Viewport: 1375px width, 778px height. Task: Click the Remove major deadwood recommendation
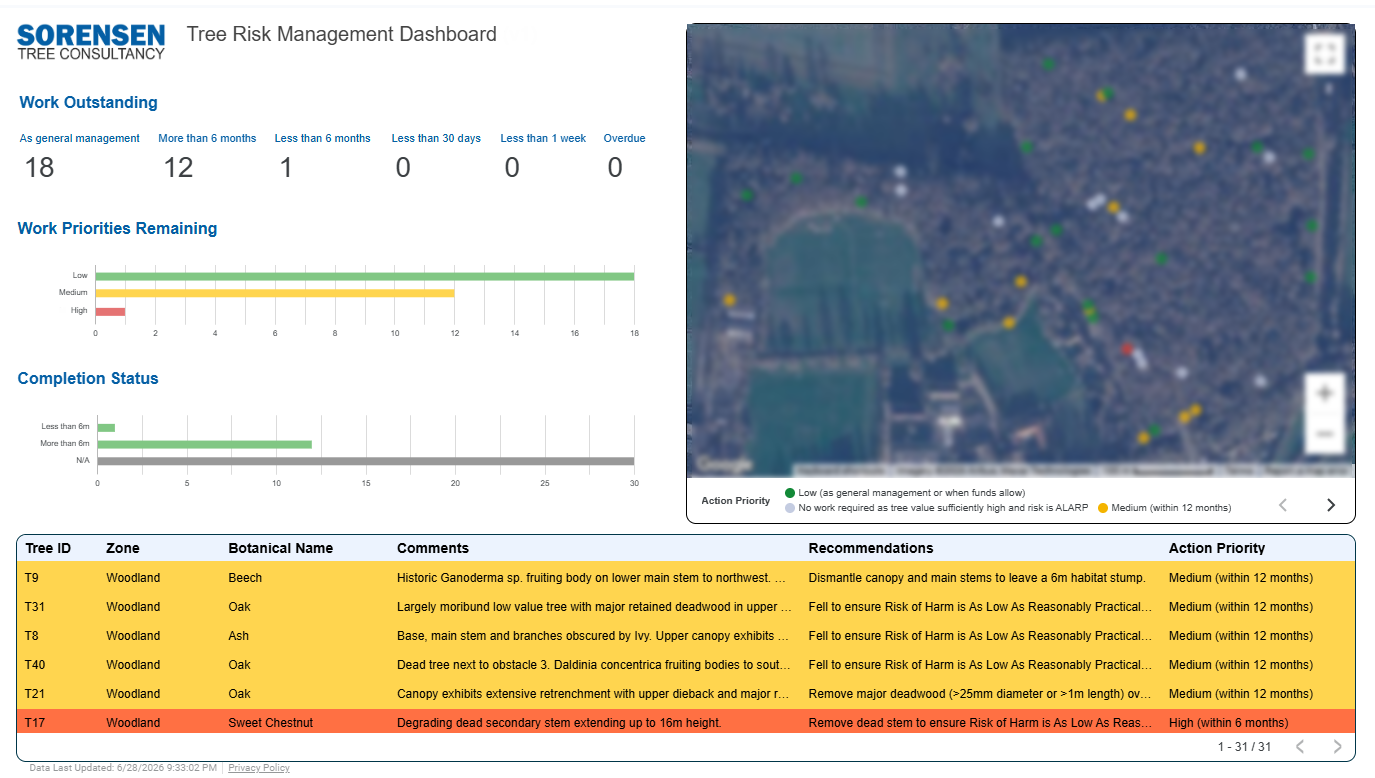tap(980, 694)
